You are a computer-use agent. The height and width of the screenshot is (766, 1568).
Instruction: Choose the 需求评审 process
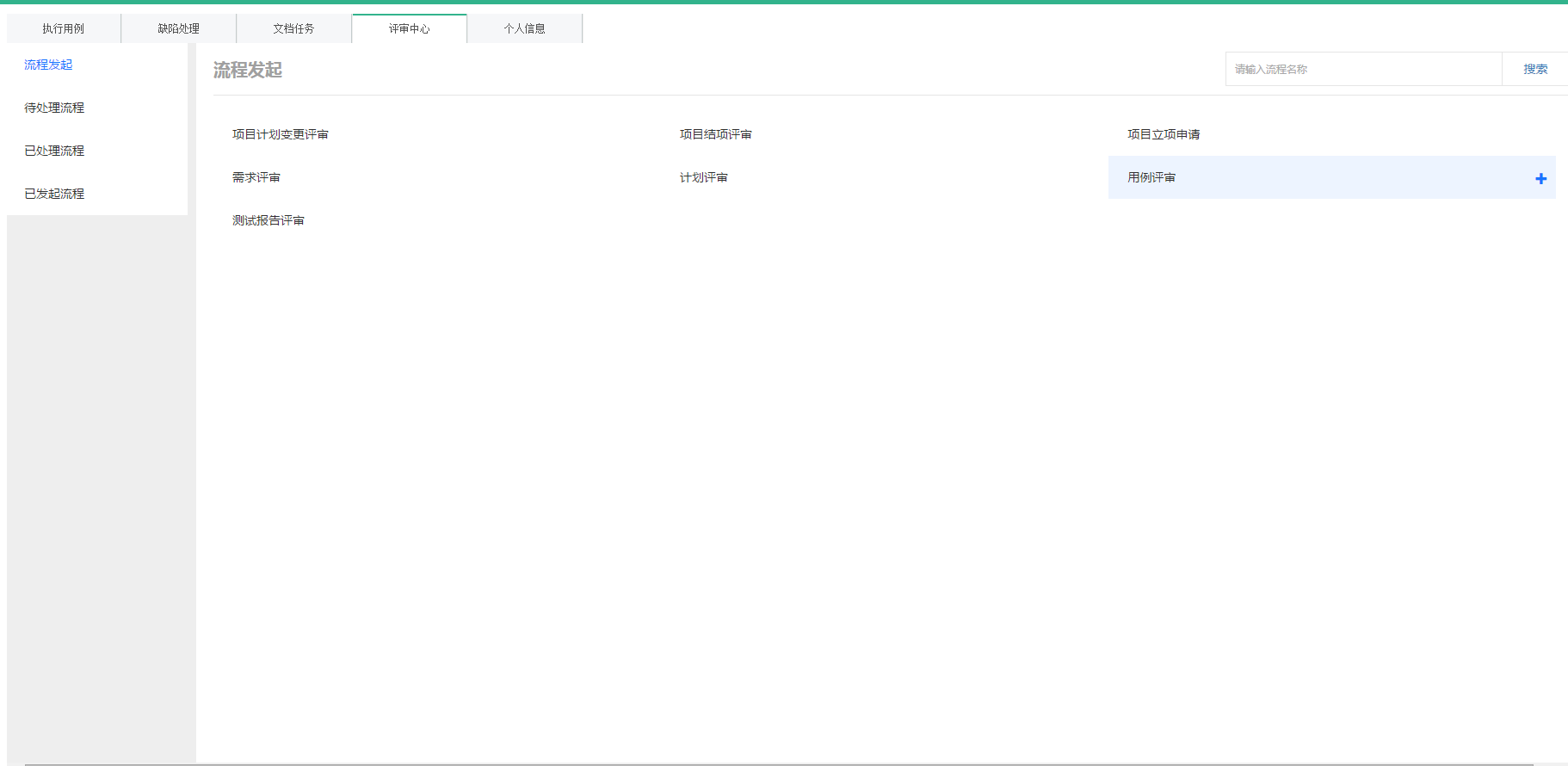256,177
